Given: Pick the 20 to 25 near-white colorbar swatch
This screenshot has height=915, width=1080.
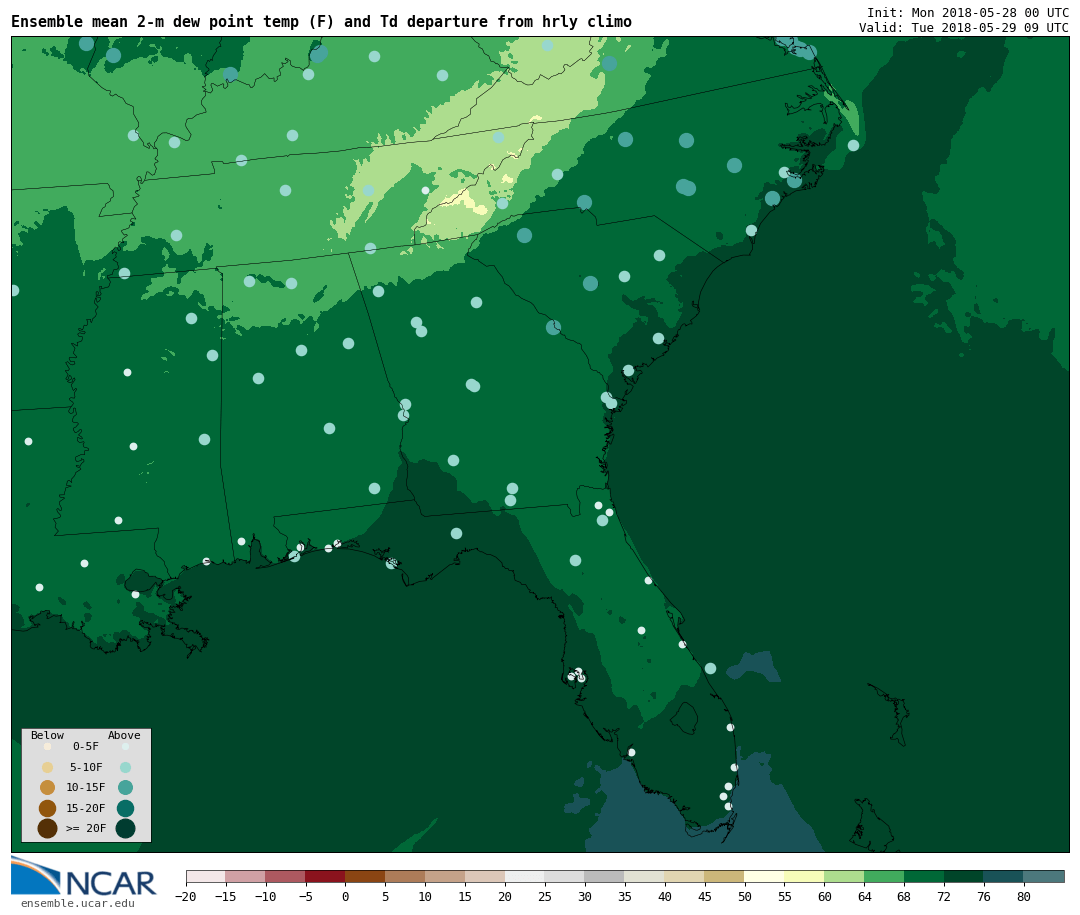Looking at the screenshot, I should tap(526, 876).
